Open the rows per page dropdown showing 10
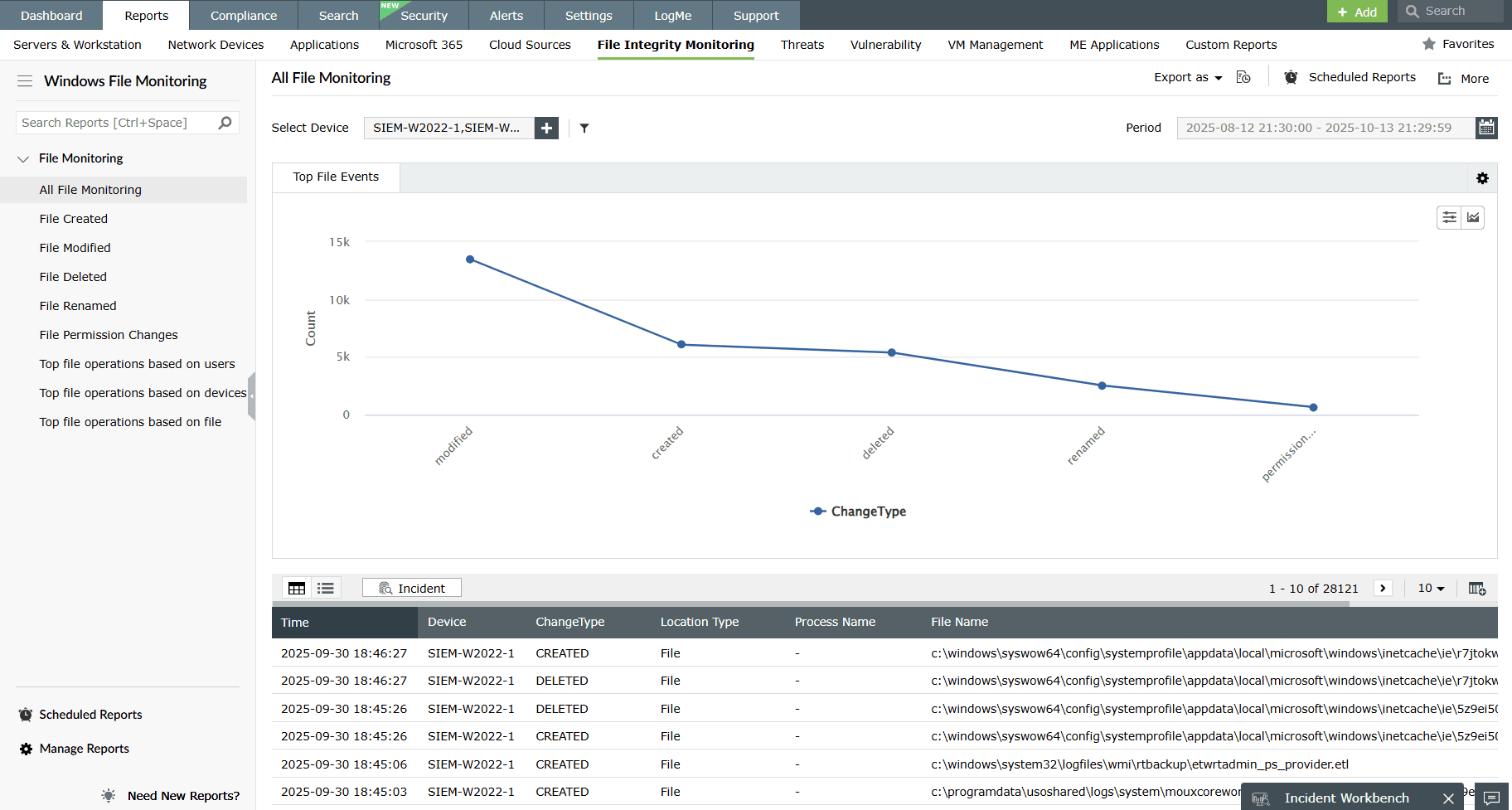Viewport: 1512px width, 810px height. point(1430,588)
